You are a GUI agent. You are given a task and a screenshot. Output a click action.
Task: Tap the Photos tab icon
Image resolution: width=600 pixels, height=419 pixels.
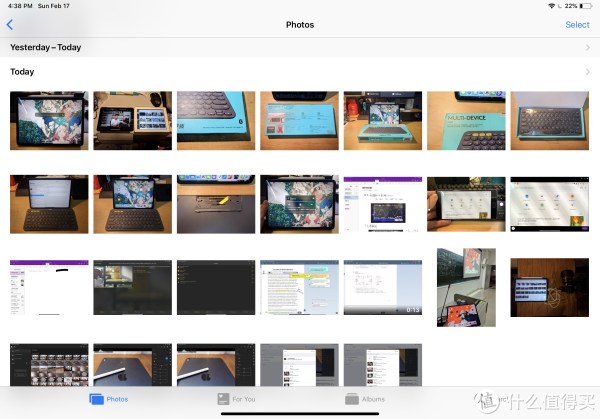click(x=97, y=399)
